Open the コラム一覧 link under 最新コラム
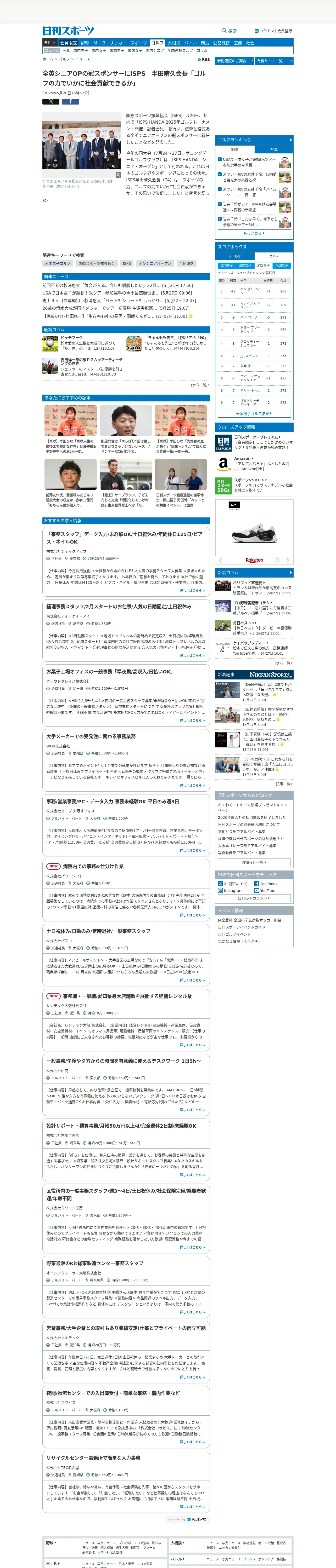 pos(199,385)
